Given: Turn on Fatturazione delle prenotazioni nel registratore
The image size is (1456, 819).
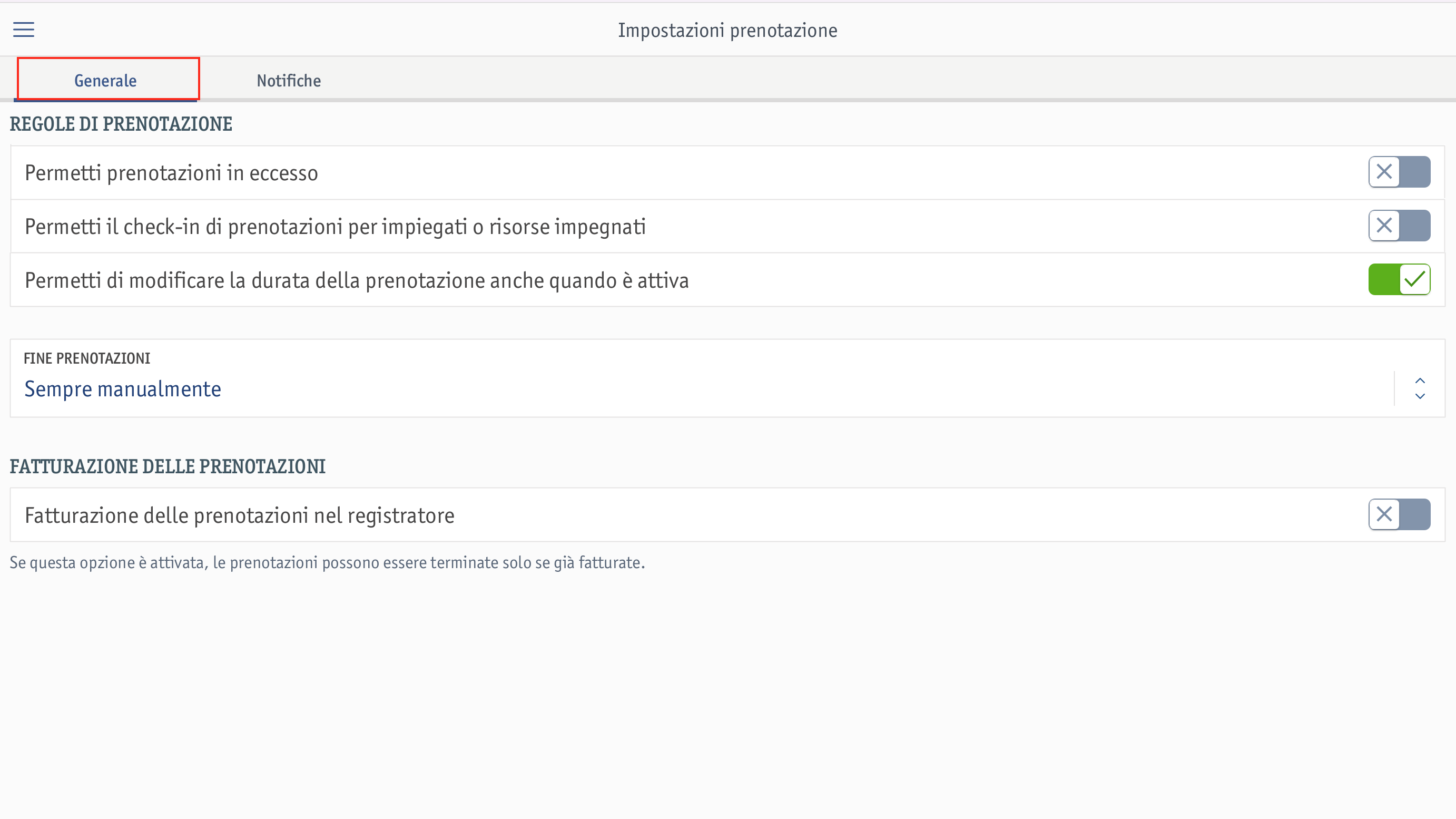Looking at the screenshot, I should point(1399,515).
